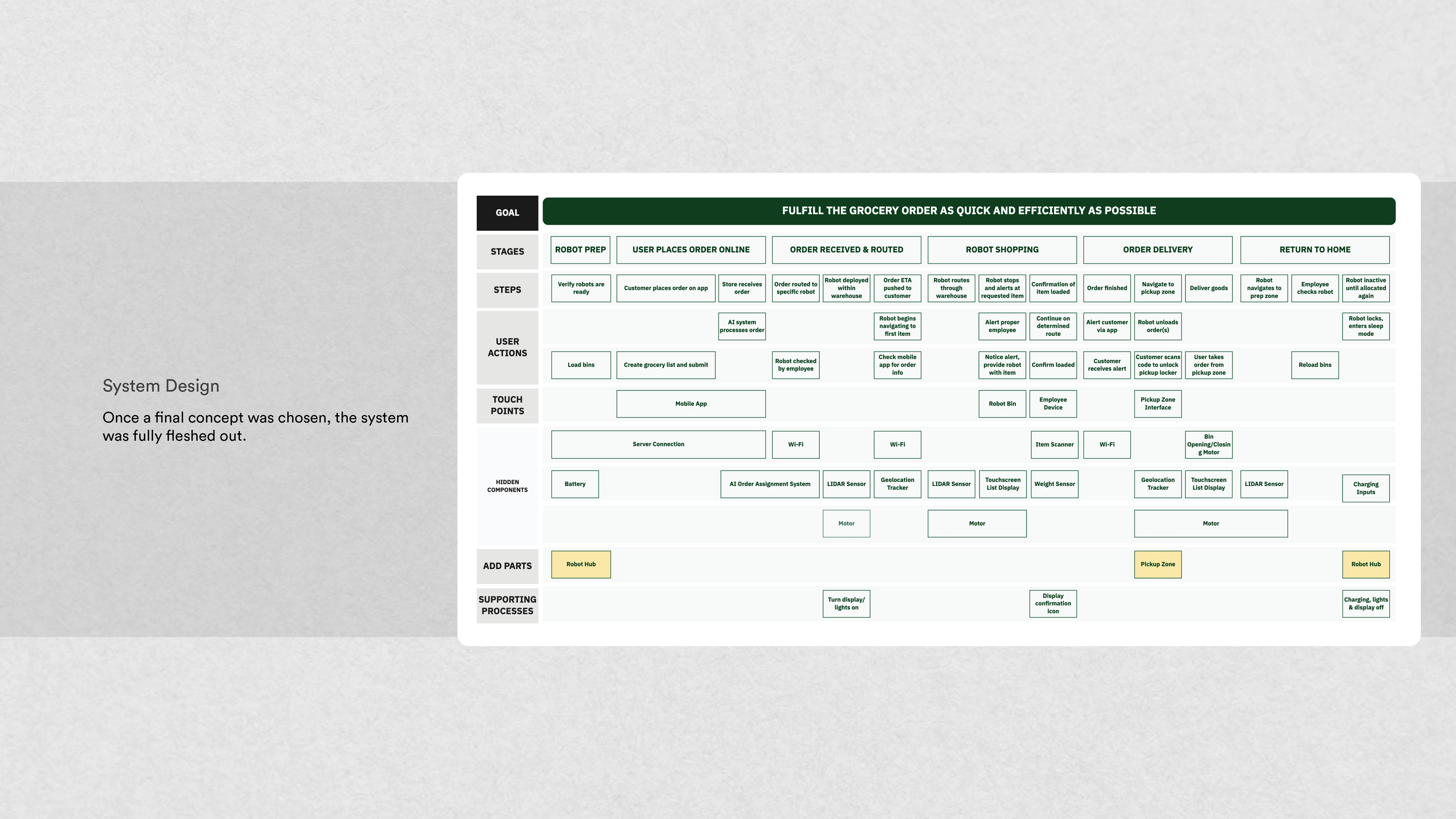Select the Server Connection component box
1456x819 pixels.
coord(658,444)
